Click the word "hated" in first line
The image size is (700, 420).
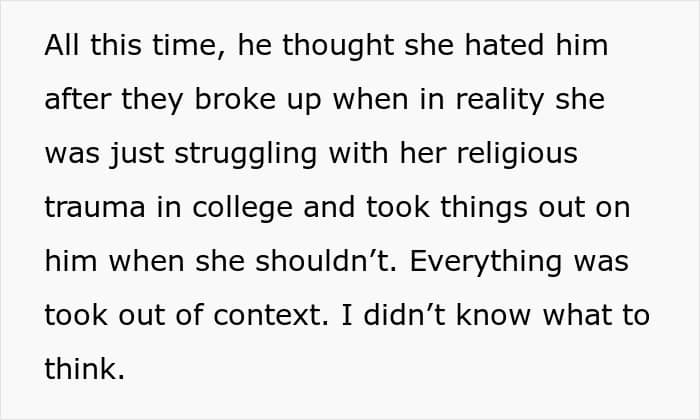(504, 45)
